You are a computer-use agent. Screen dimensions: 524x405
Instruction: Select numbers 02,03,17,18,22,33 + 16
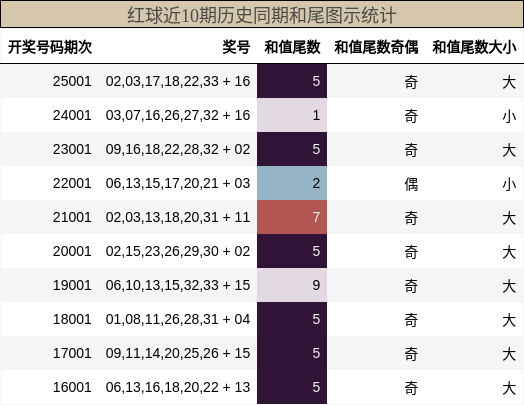[178, 81]
